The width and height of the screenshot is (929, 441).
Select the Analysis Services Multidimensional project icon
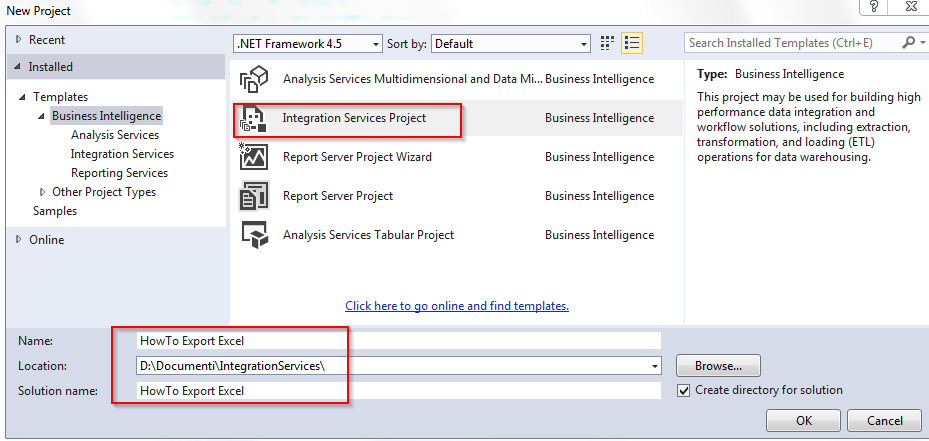pyautogui.click(x=254, y=79)
